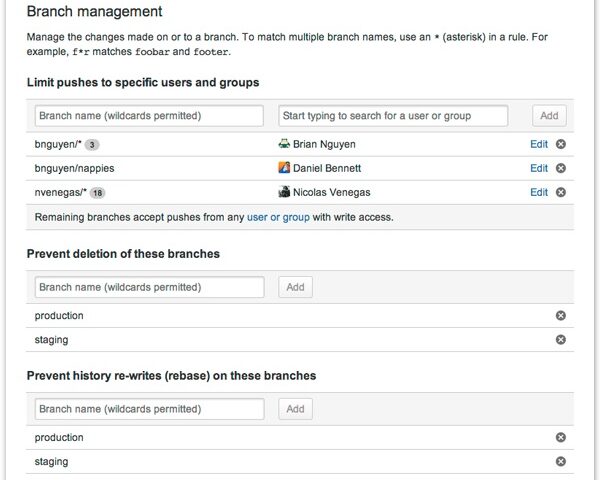
Task: Click Add under Prevent history re-writes
Action: tap(295, 409)
